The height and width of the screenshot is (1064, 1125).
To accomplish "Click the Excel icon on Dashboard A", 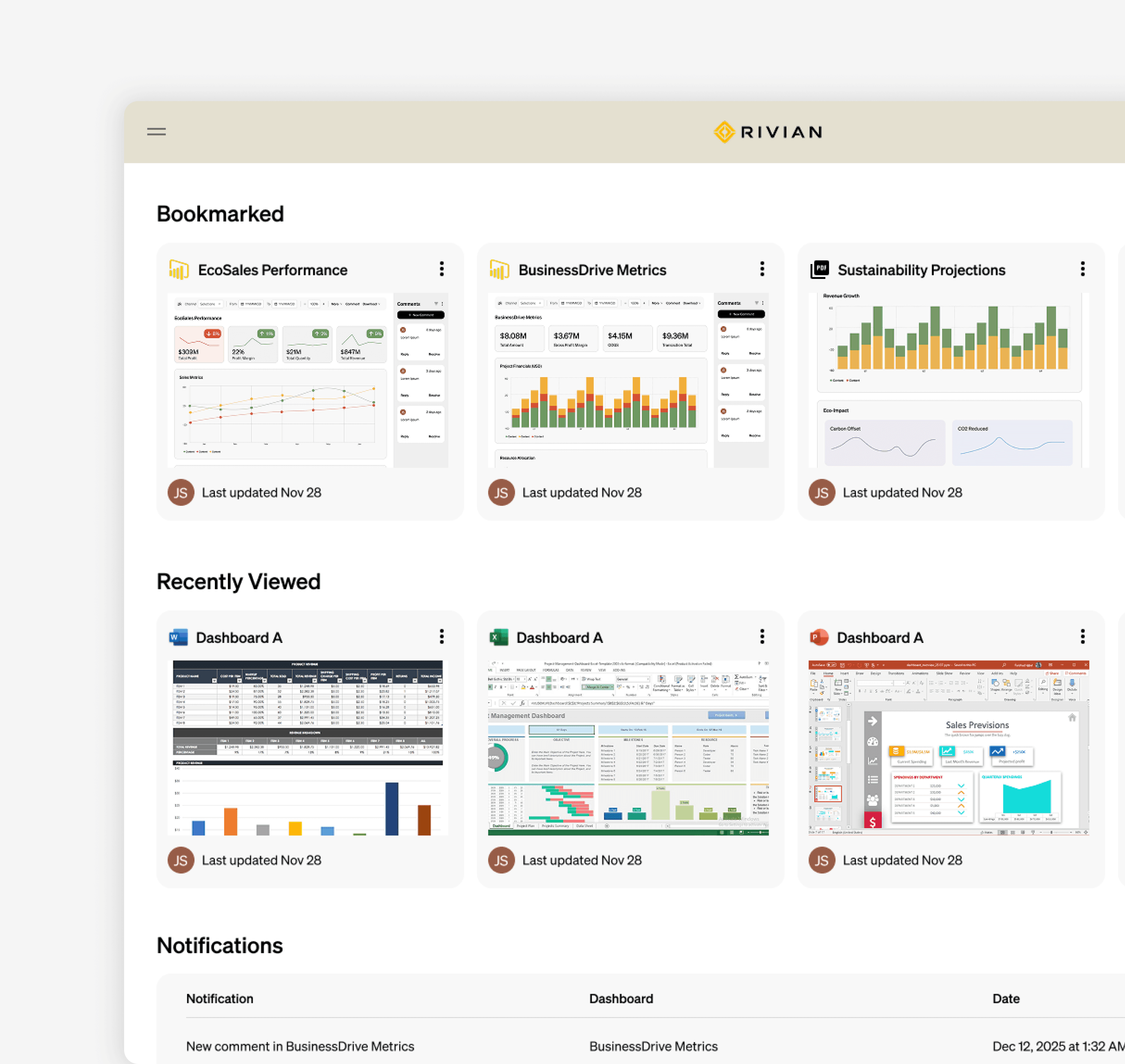I will (499, 637).
